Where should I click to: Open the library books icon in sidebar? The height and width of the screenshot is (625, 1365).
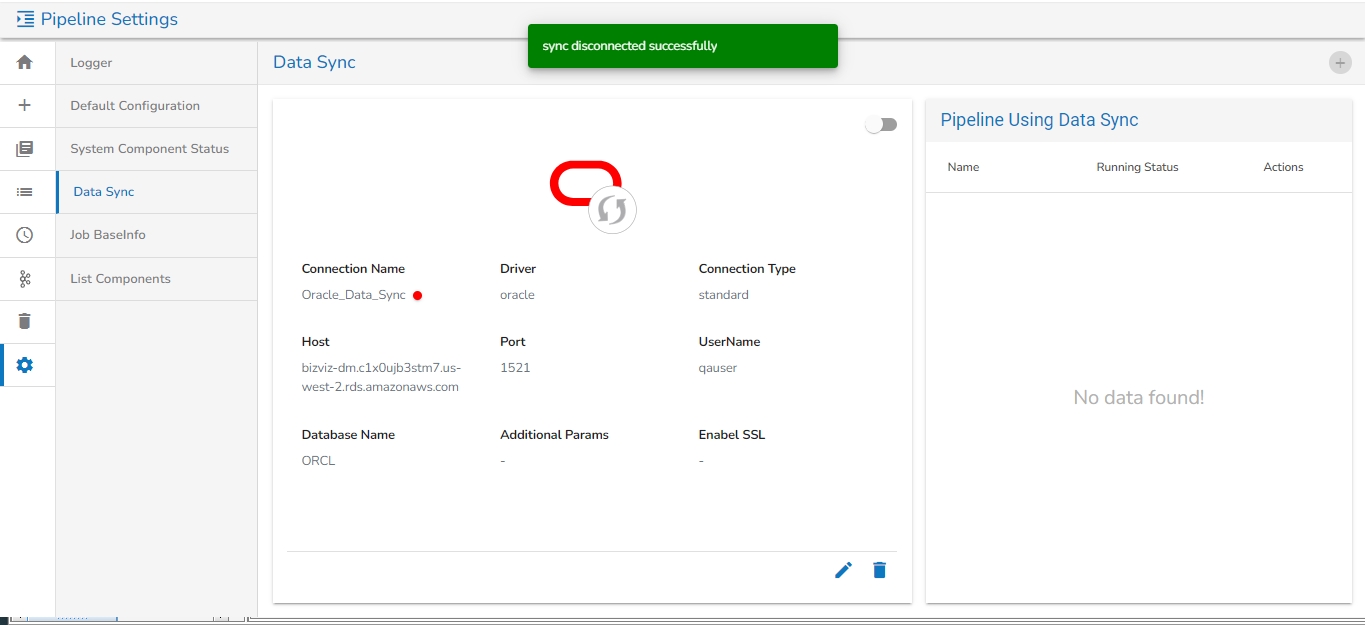click(x=25, y=149)
